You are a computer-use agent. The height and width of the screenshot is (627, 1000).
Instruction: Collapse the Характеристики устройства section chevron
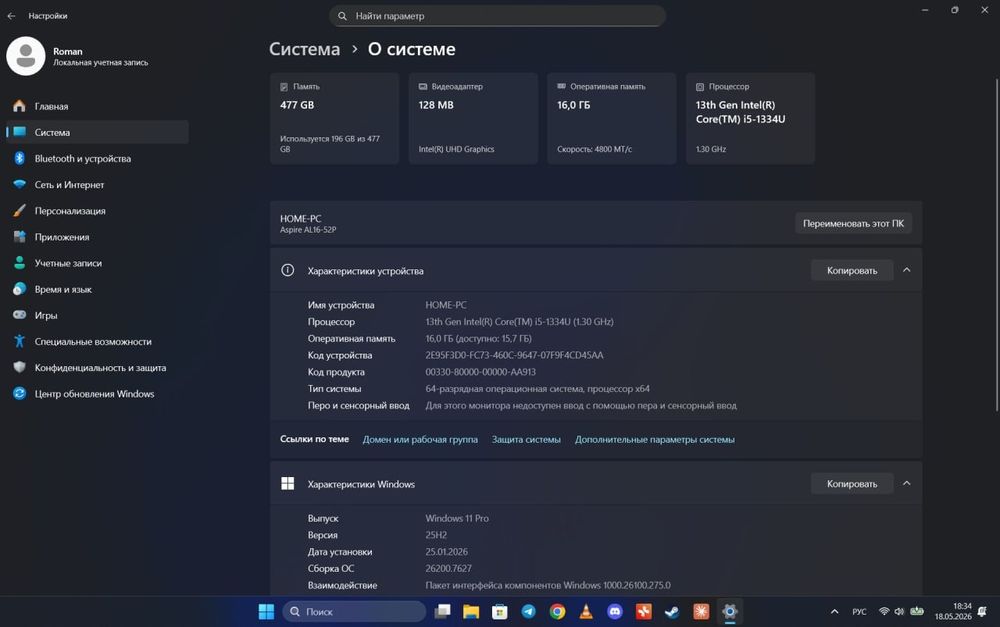point(906,270)
